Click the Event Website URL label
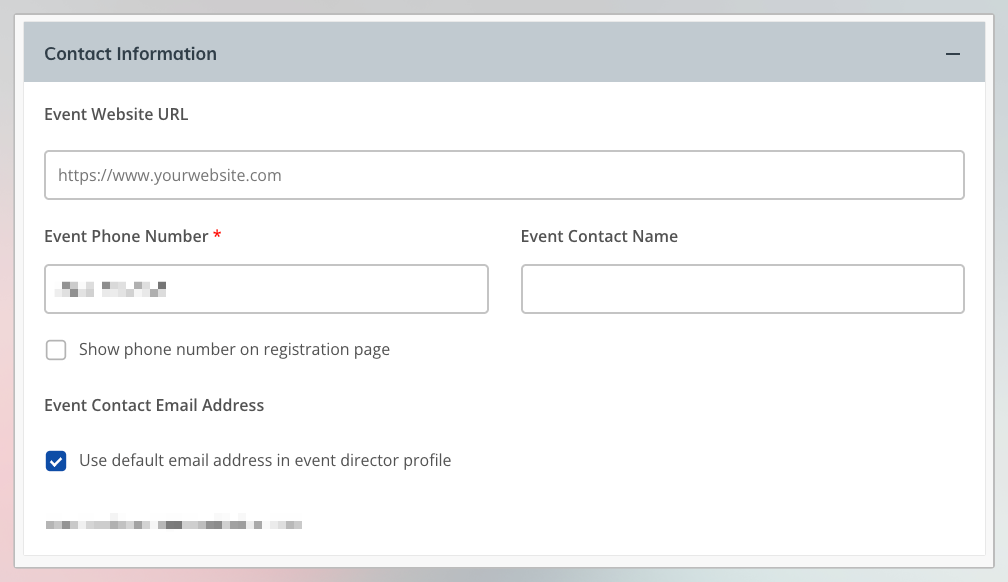Viewport: 1008px width, 582px height. pyautogui.click(x=116, y=114)
